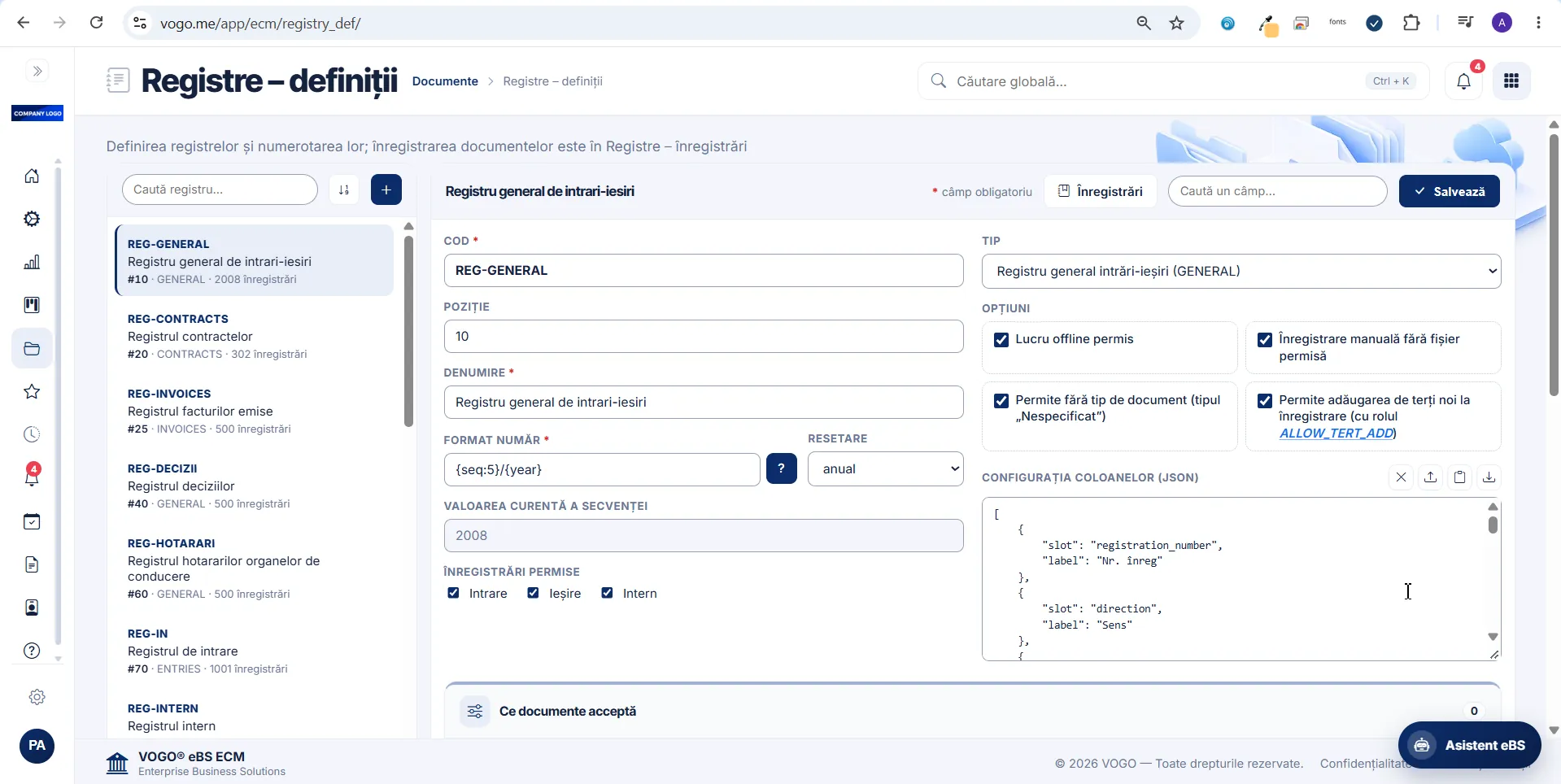Open the star favorites sidebar icon

[32, 392]
